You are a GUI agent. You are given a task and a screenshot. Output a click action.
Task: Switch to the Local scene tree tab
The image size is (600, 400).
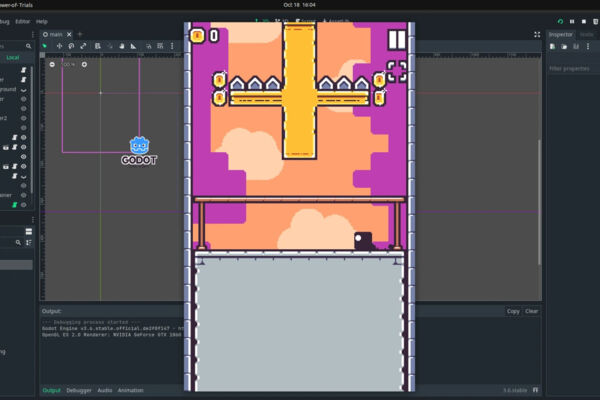point(13,57)
